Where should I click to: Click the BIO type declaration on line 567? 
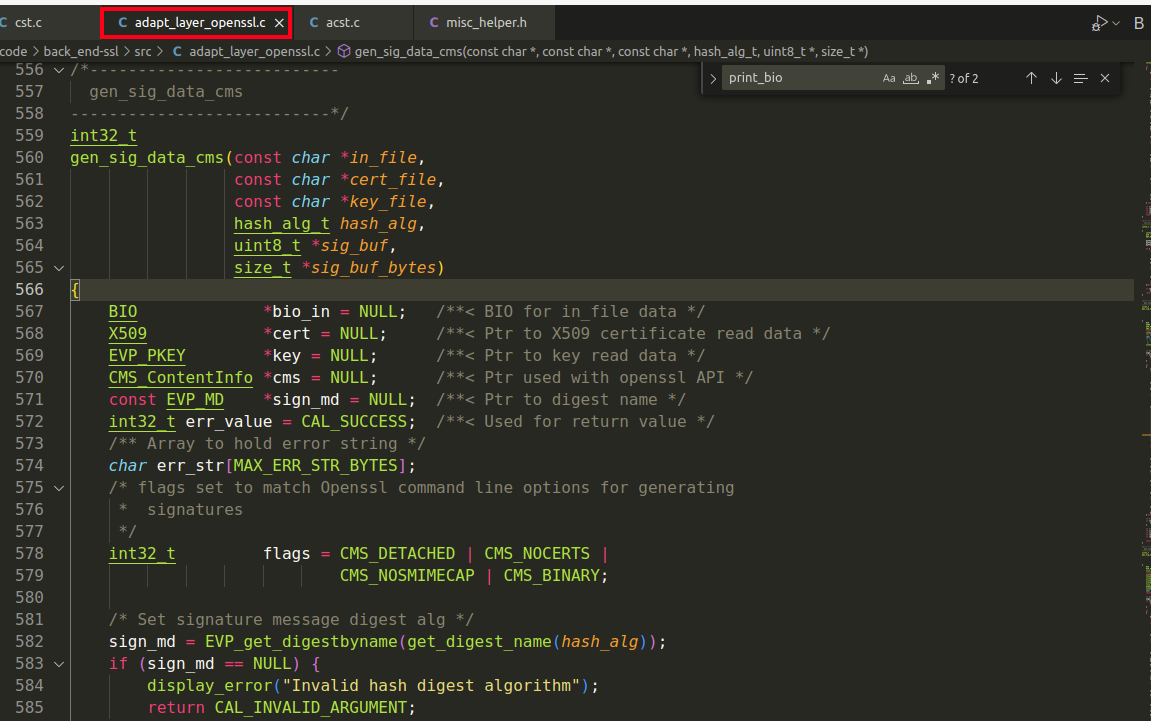tap(123, 312)
